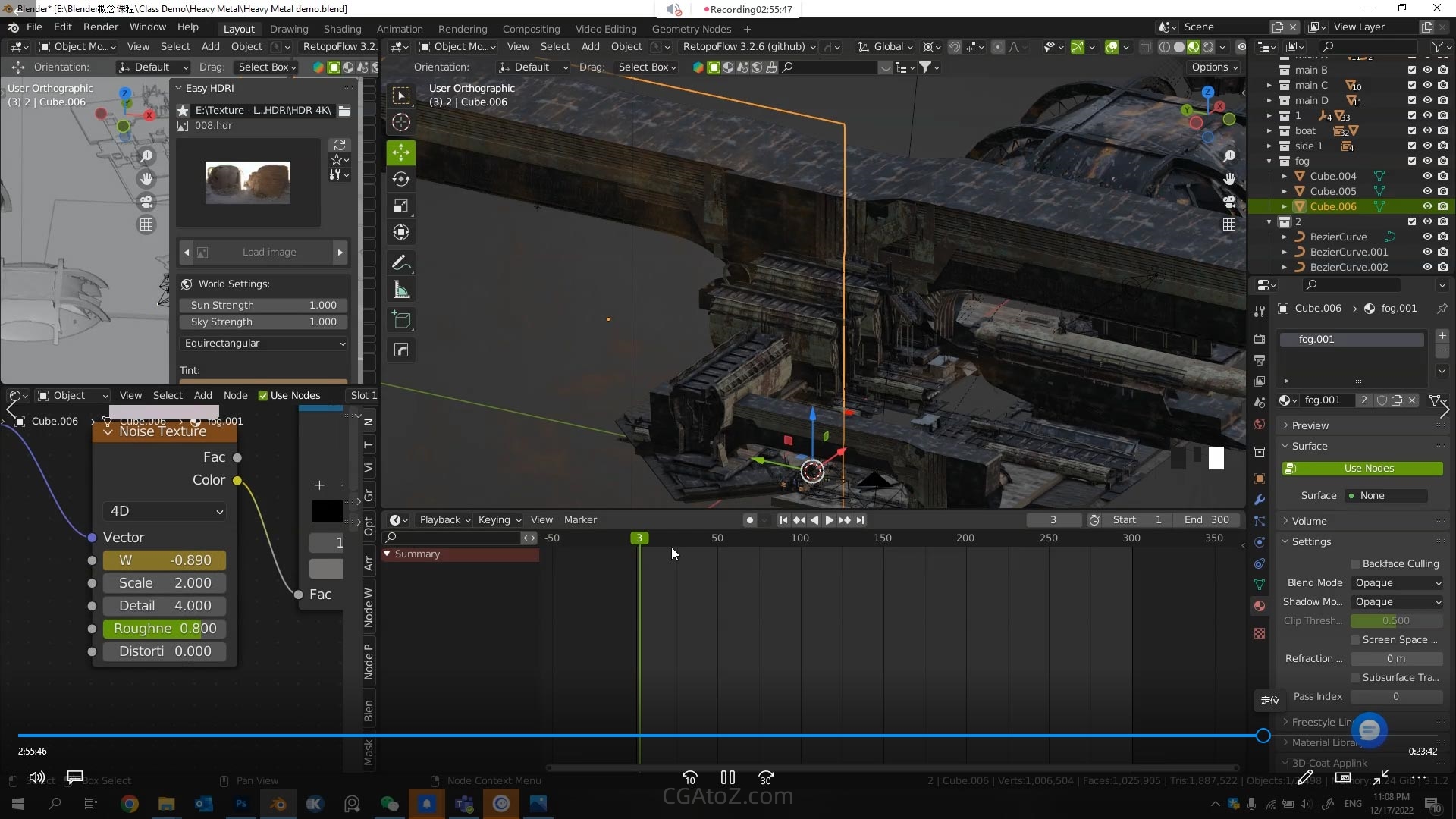Image resolution: width=1456 pixels, height=819 pixels.
Task: Open the Blend Mode dropdown
Action: tap(1397, 582)
